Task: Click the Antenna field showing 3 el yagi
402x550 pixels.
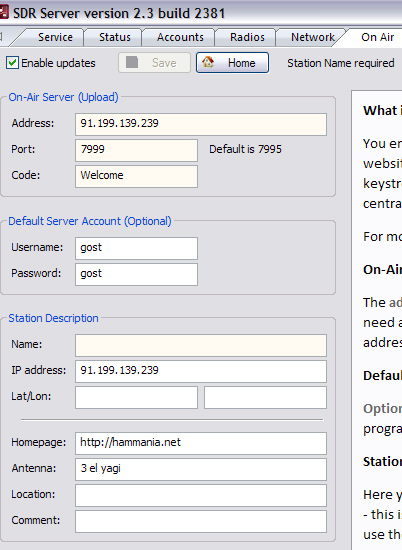Action: tap(201, 469)
